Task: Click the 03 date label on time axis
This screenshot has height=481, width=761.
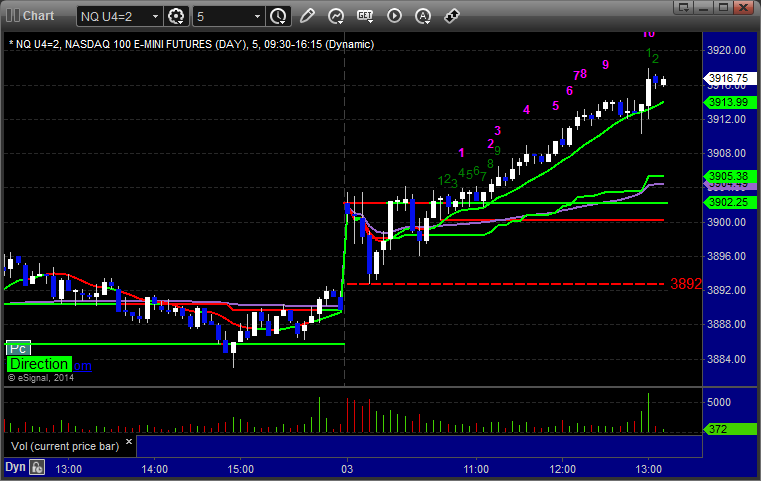Action: coord(347,469)
